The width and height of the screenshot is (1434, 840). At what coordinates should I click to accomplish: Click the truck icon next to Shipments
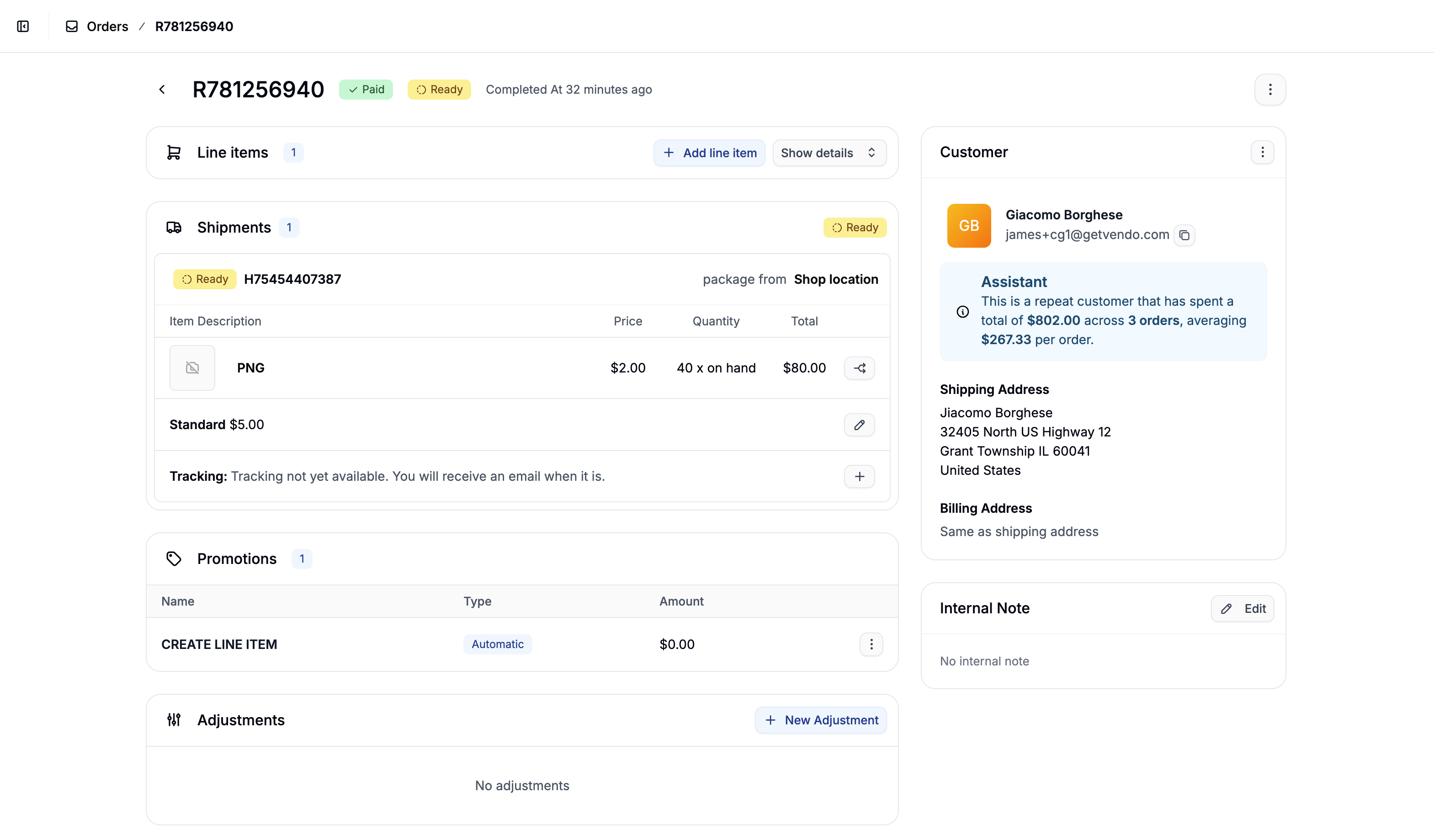174,227
